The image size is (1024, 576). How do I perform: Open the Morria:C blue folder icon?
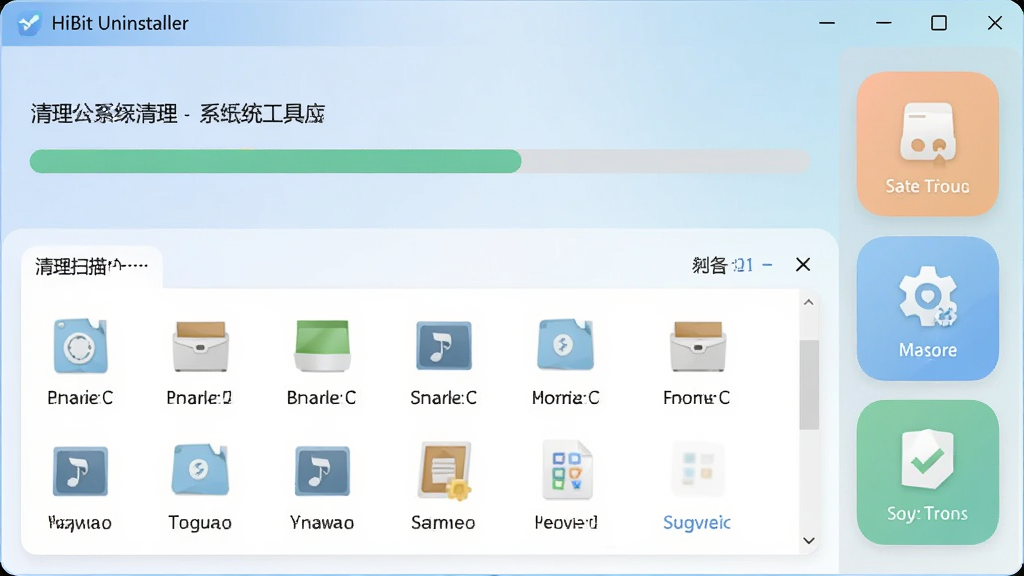[x=566, y=345]
